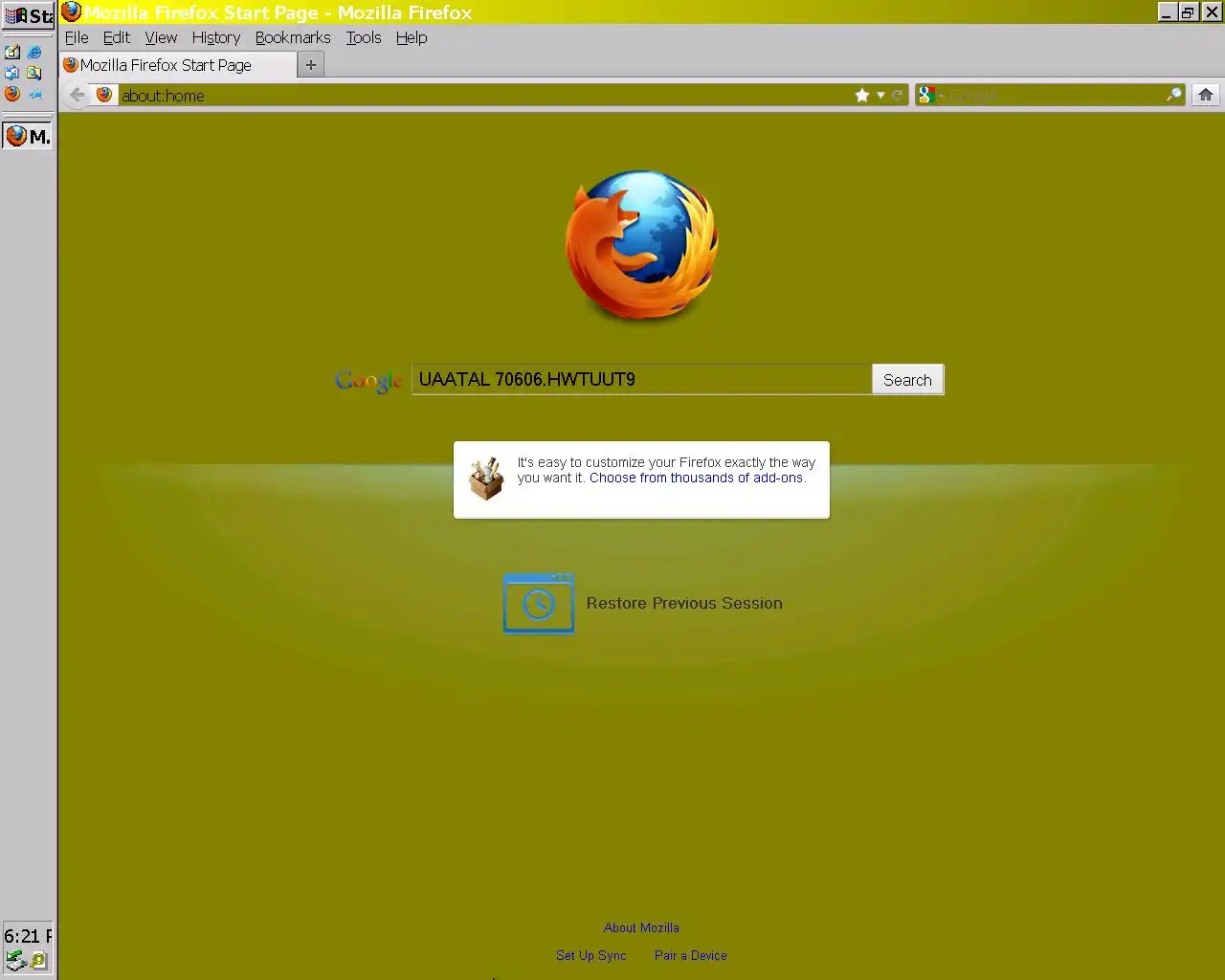
Task: Open the folder search quick launch icon
Action: 35,73
